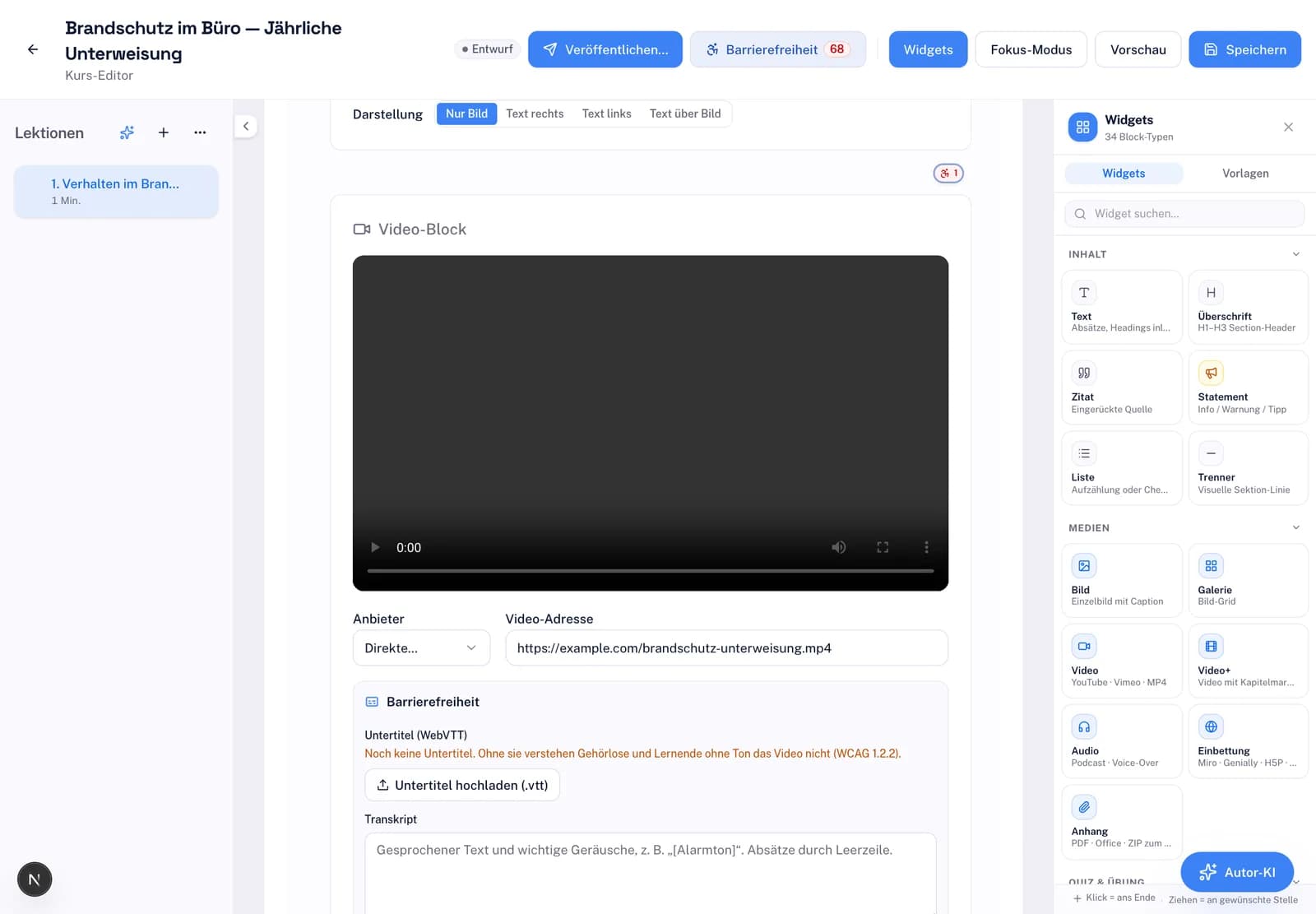Go back using the arrow icon
1316x914 pixels.
pyautogui.click(x=33, y=49)
